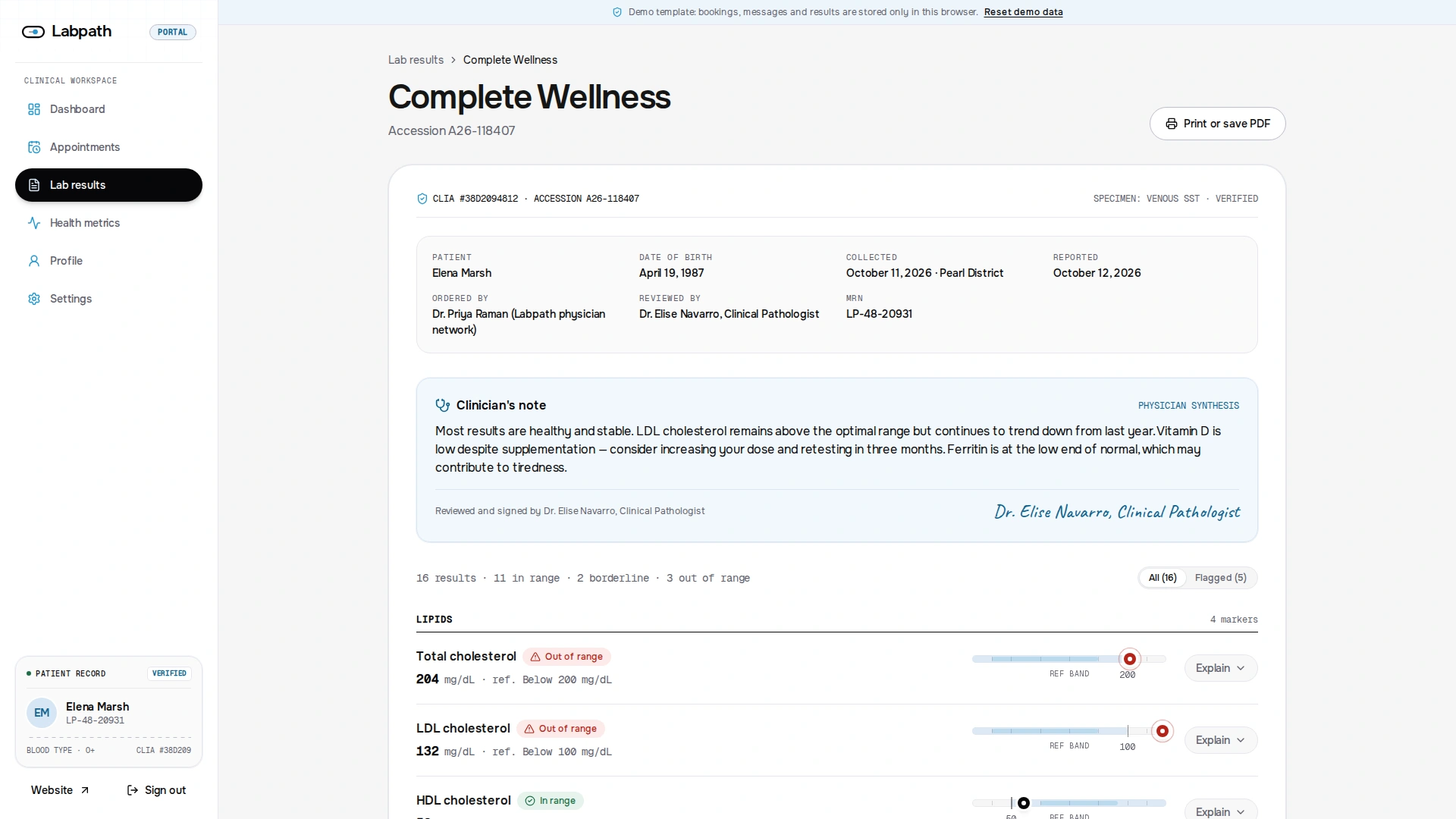Click Sign out button
Viewport: 1456px width, 819px height.
[156, 790]
